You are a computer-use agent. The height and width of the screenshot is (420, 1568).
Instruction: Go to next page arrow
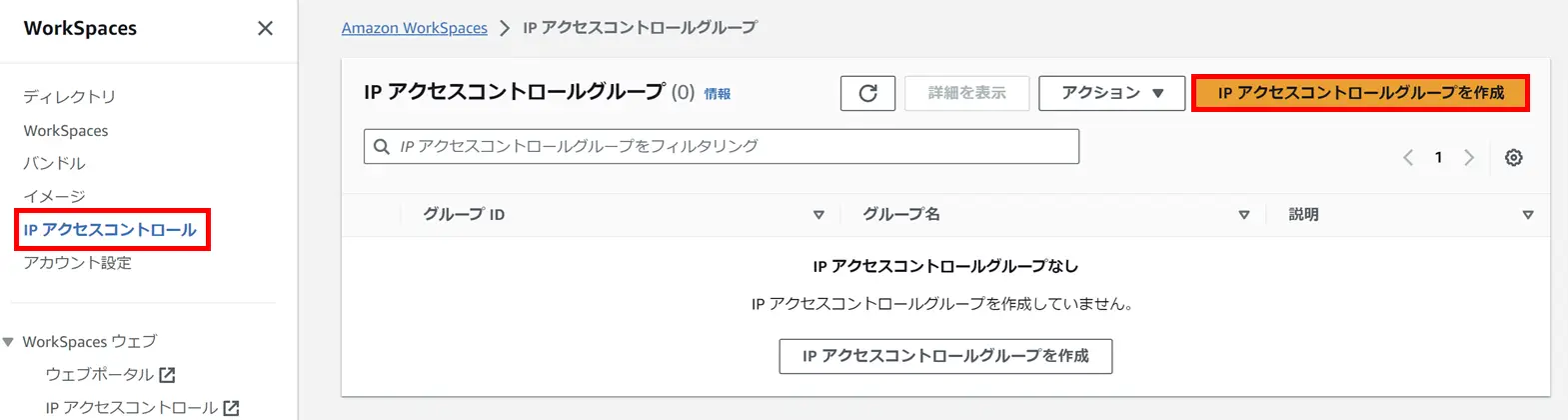point(1469,158)
